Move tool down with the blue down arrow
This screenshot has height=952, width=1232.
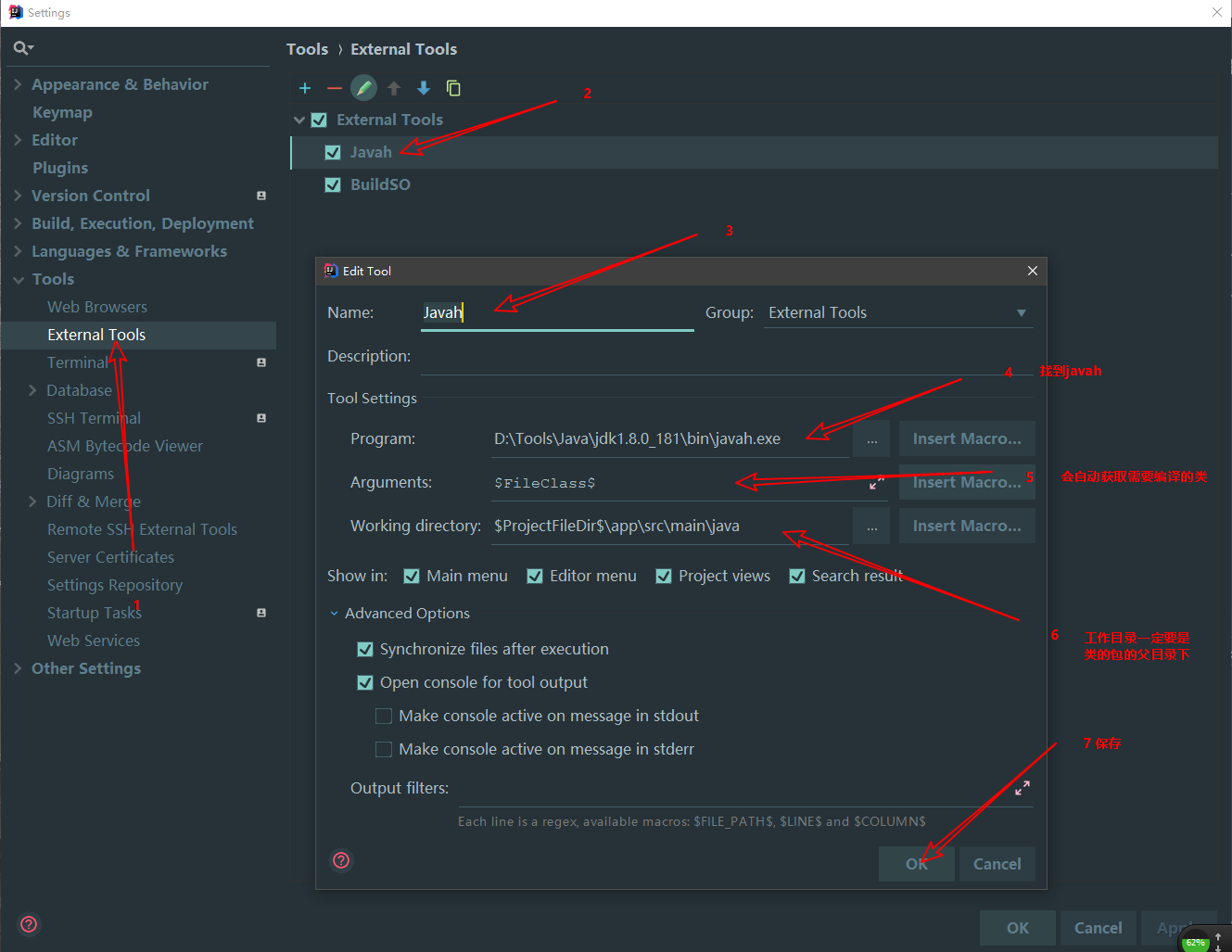tap(424, 88)
